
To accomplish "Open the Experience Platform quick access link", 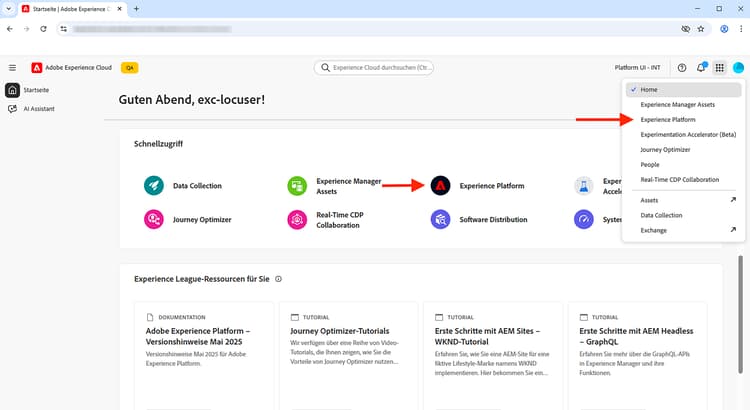I will click(492, 186).
